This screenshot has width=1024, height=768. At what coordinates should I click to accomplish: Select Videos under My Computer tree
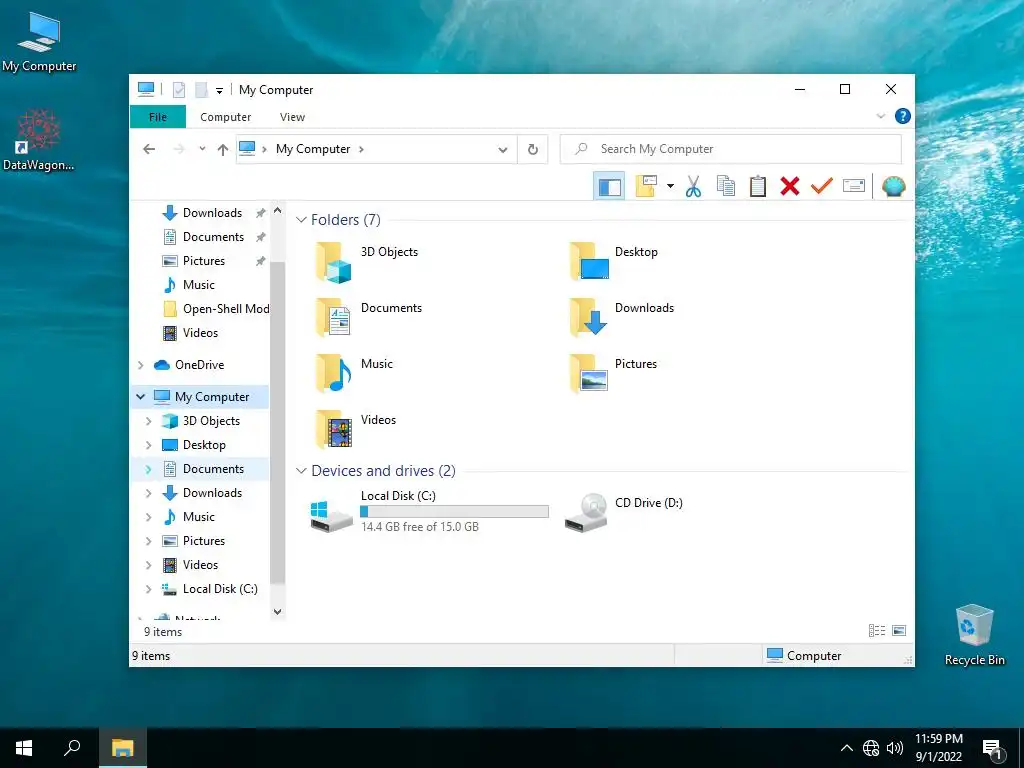(x=200, y=565)
